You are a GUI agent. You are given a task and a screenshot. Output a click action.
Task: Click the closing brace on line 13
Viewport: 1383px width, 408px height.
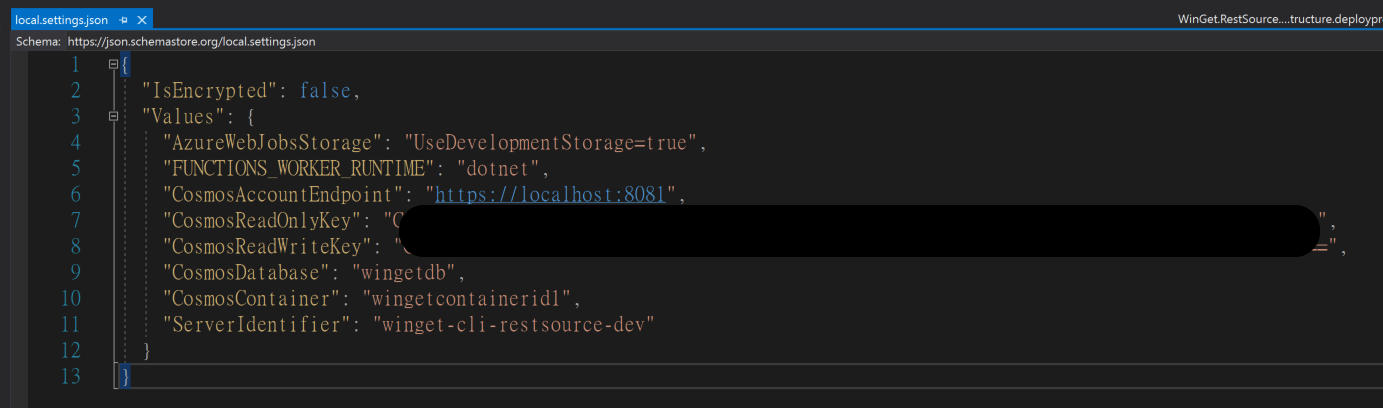pos(124,376)
